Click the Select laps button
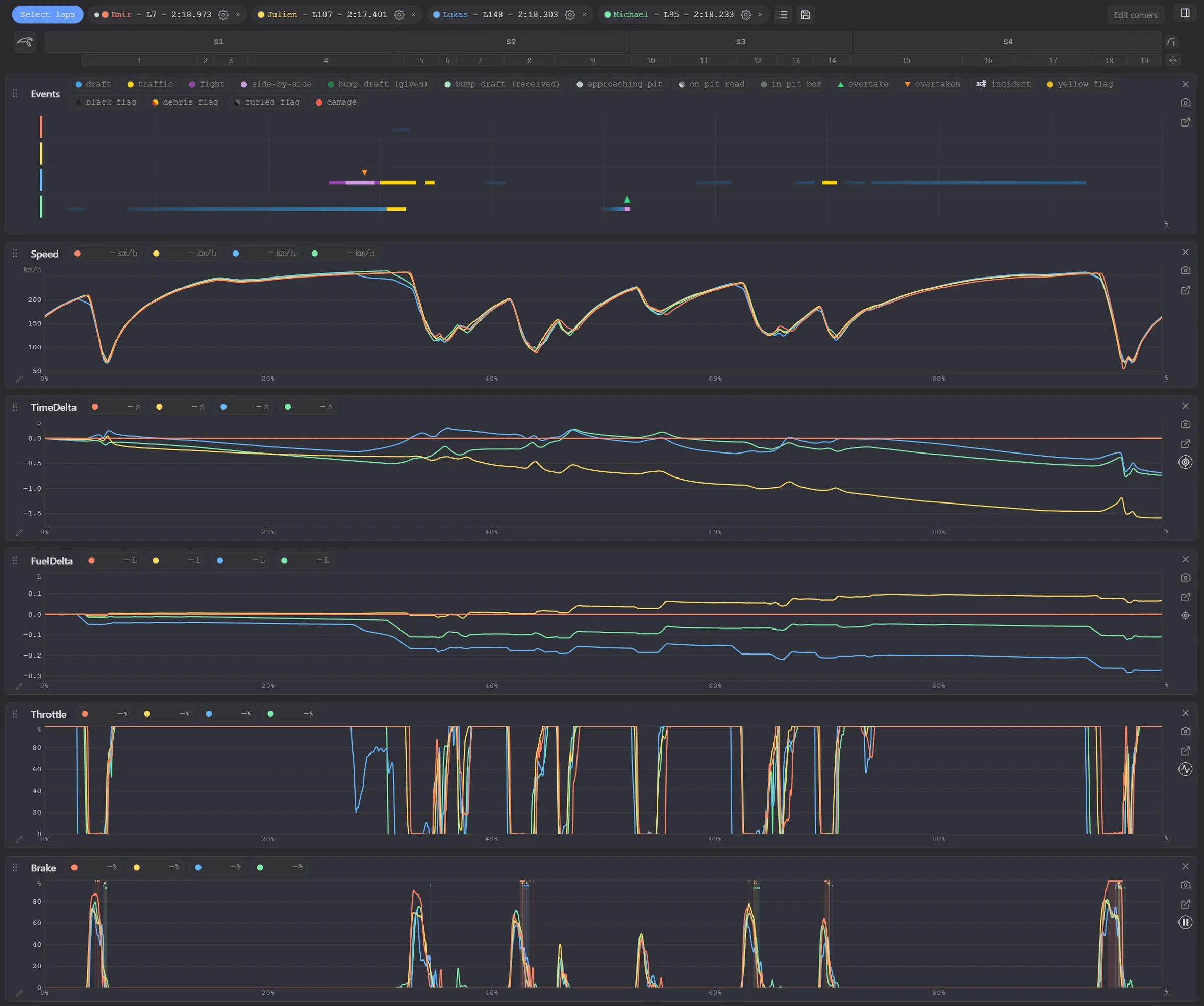Viewport: 1204px width, 1006px height. point(47,15)
